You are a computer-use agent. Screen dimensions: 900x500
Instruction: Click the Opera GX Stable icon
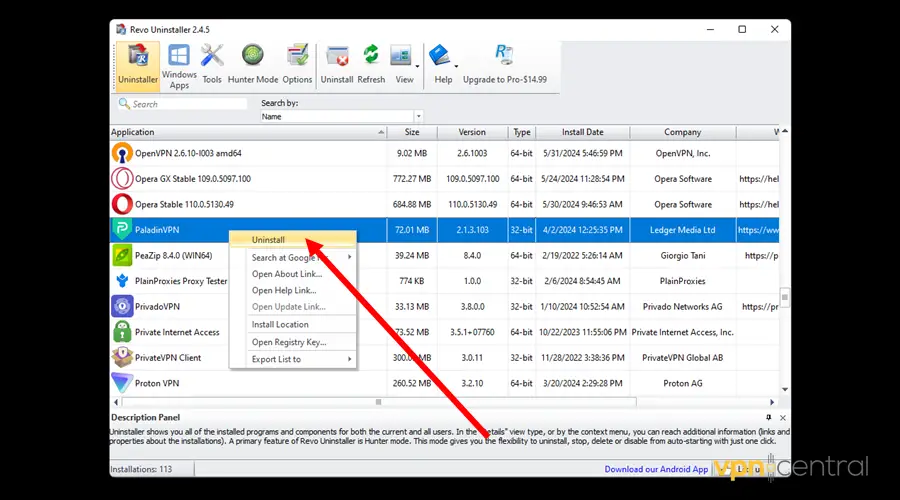122,179
